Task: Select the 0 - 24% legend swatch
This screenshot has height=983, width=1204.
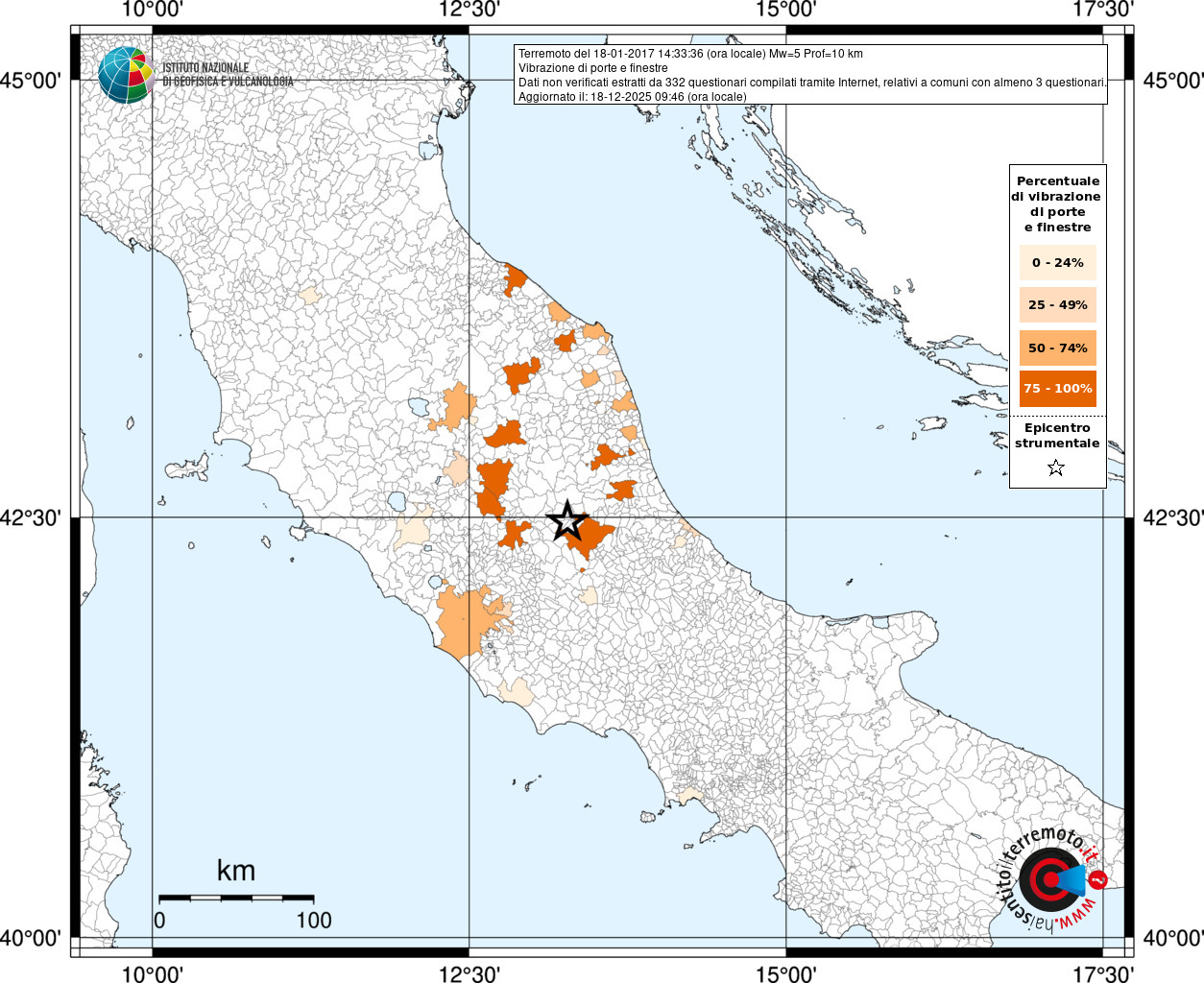Action: (x=1057, y=262)
